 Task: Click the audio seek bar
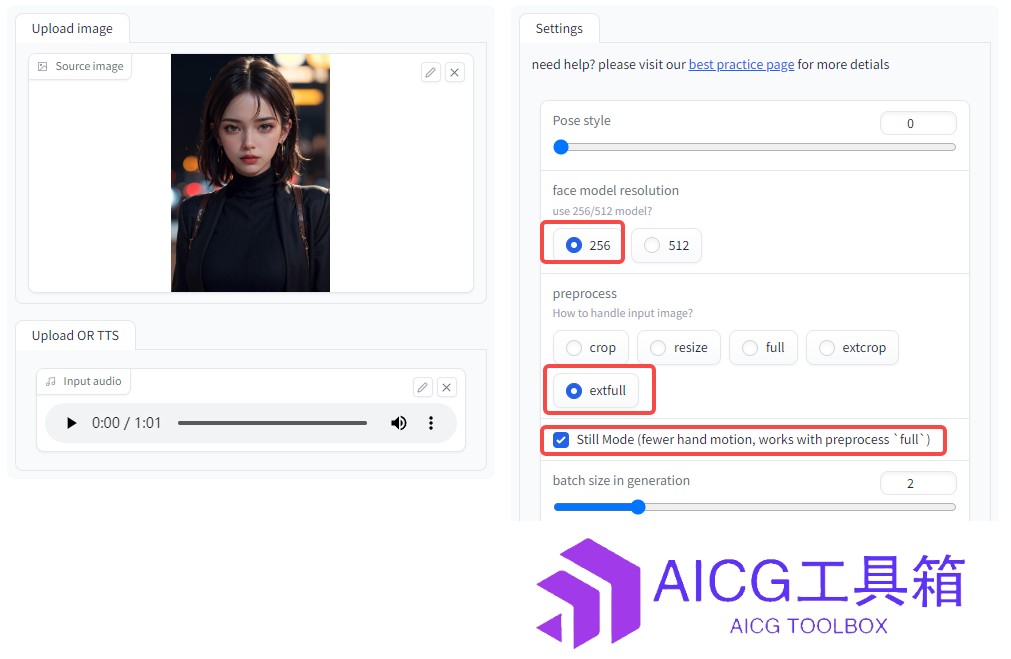pos(272,423)
